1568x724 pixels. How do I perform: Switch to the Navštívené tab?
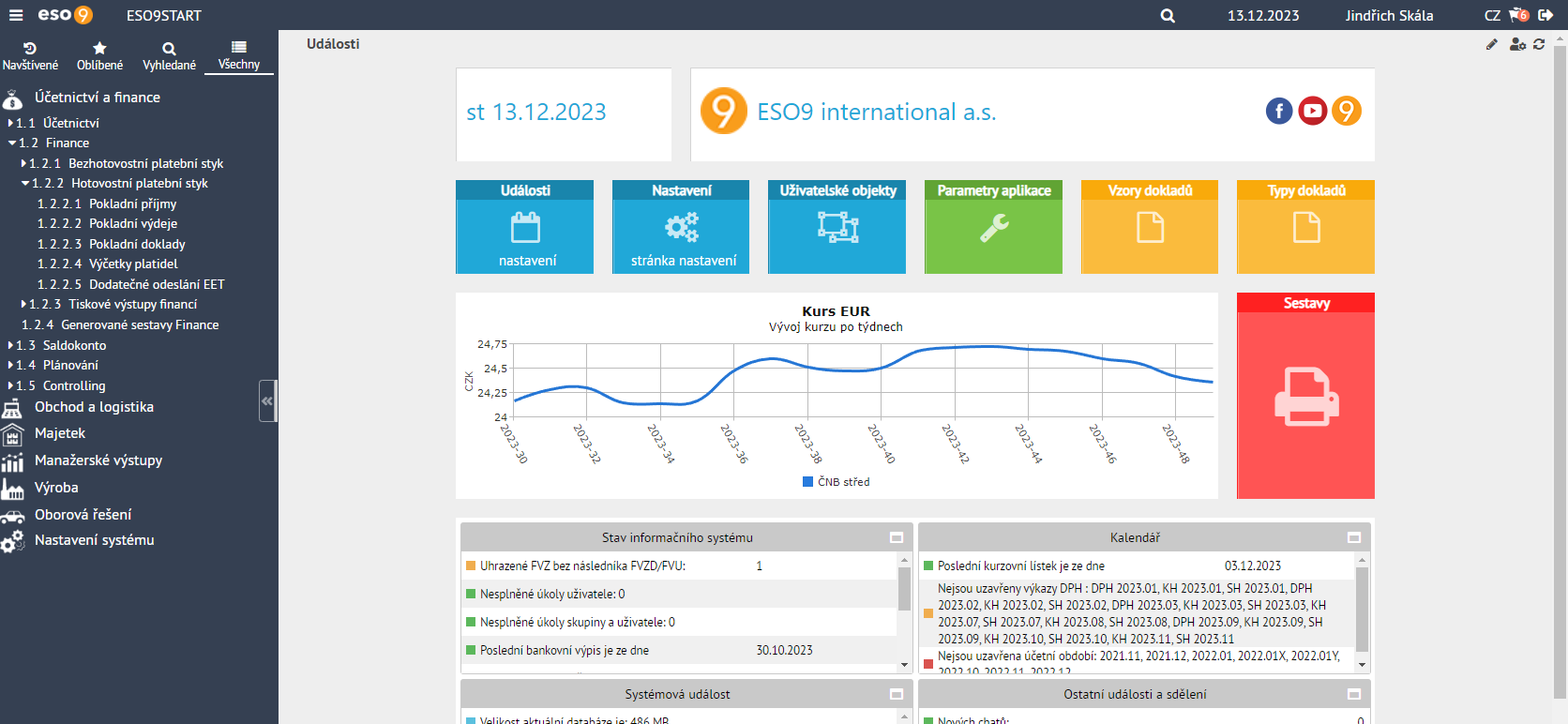tap(30, 55)
